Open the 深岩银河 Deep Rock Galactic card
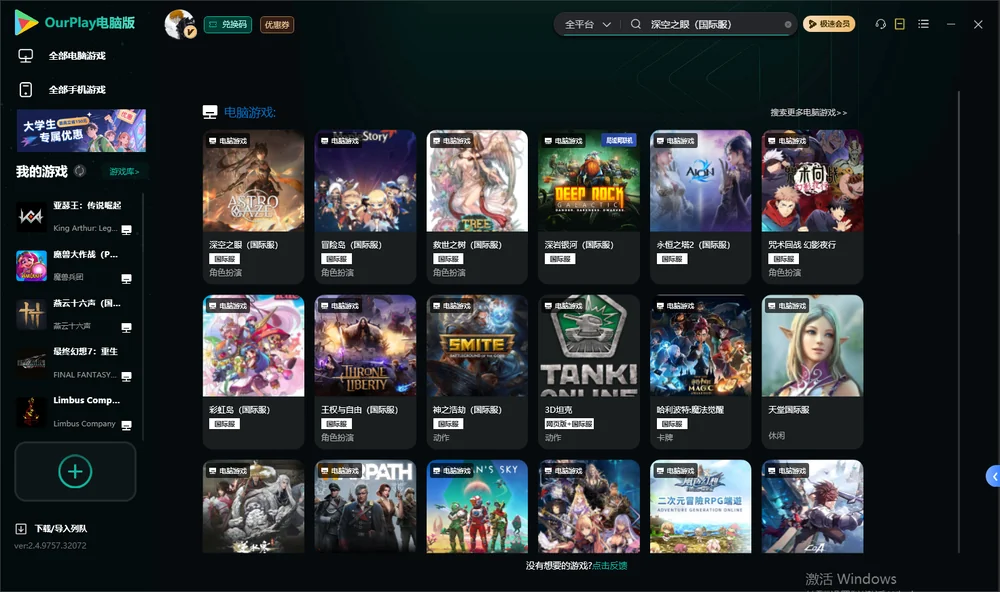Image resolution: width=1000 pixels, height=592 pixels. click(589, 207)
